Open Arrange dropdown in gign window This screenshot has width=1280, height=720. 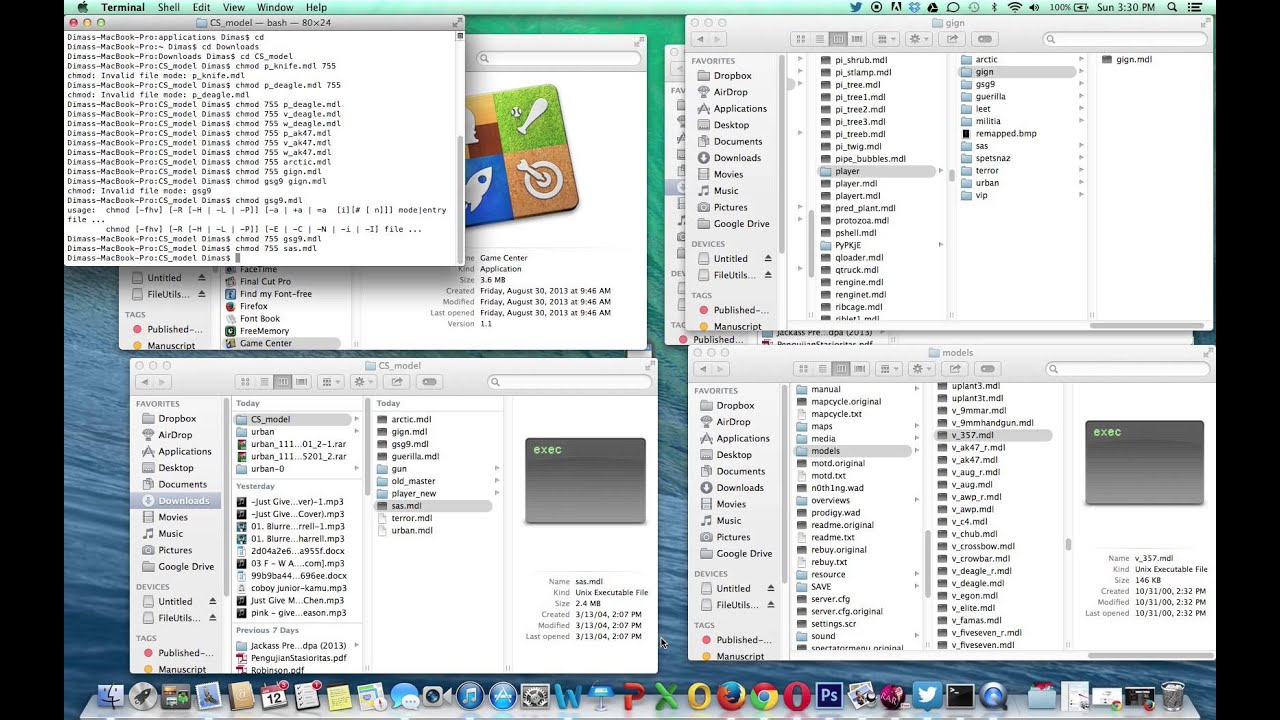point(885,39)
